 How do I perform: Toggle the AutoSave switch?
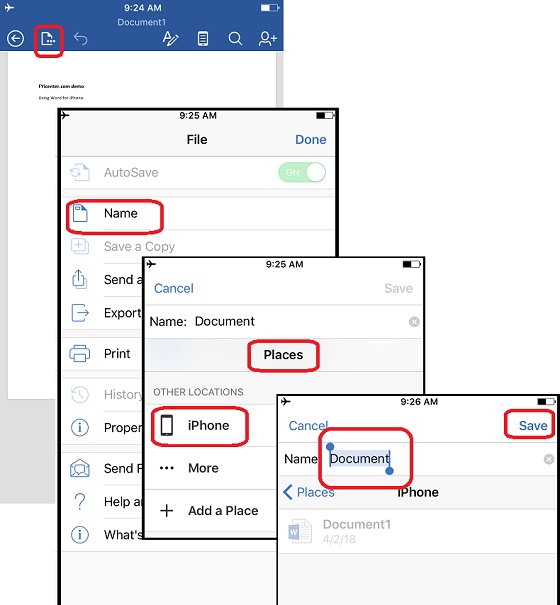(x=302, y=172)
